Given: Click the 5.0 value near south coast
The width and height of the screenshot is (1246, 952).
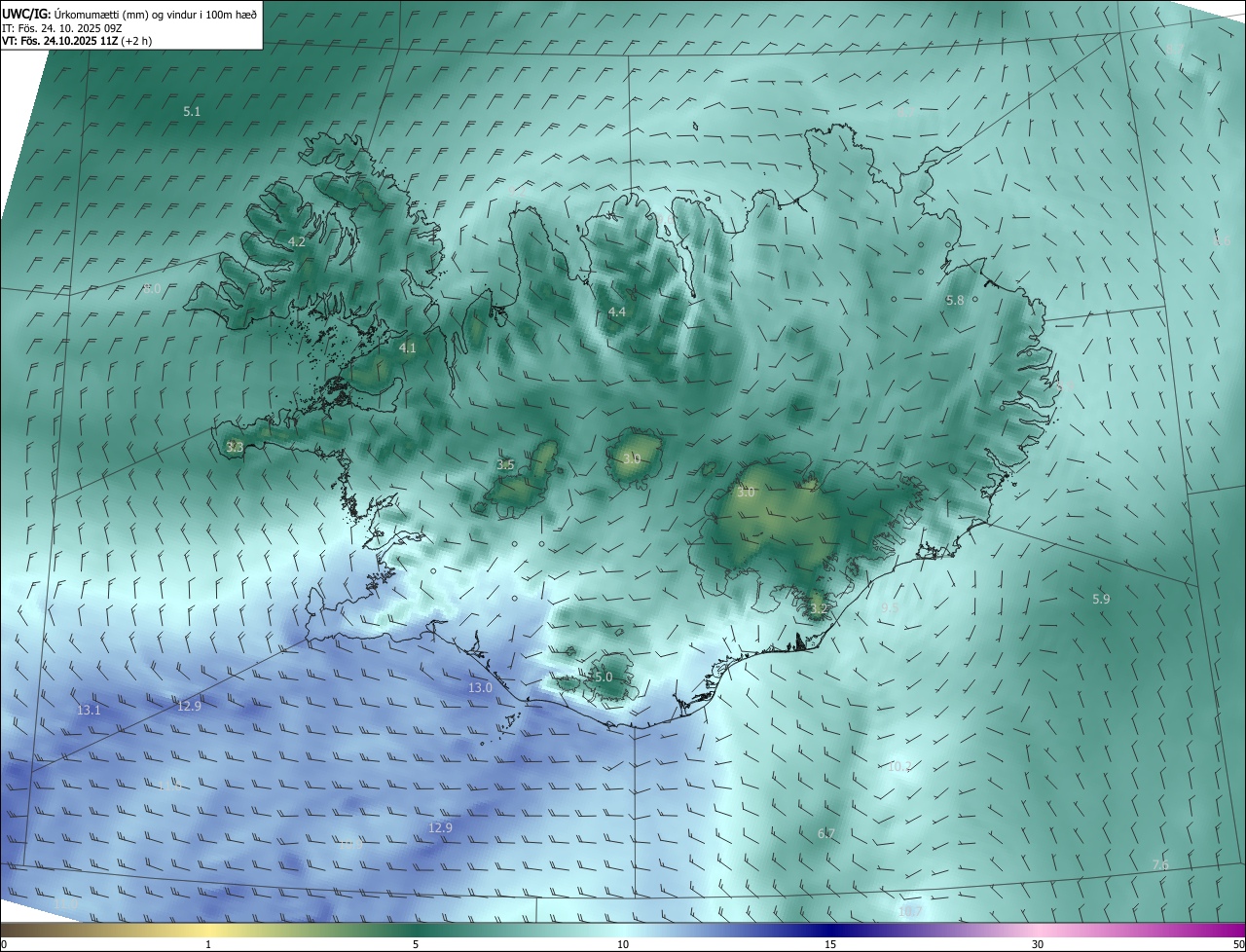Looking at the screenshot, I should click(603, 677).
